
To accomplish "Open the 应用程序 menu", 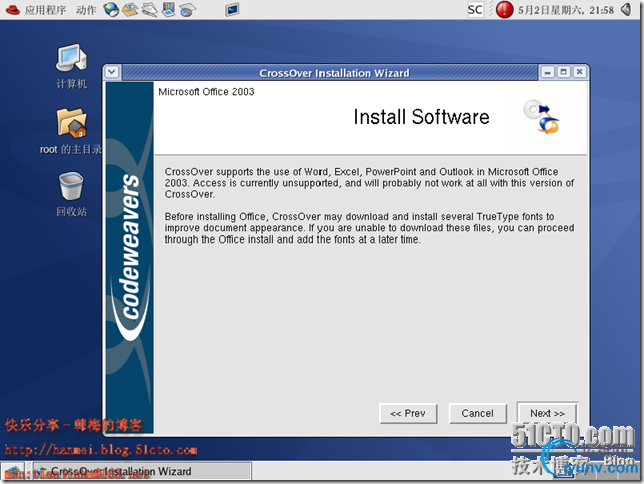I will point(45,10).
